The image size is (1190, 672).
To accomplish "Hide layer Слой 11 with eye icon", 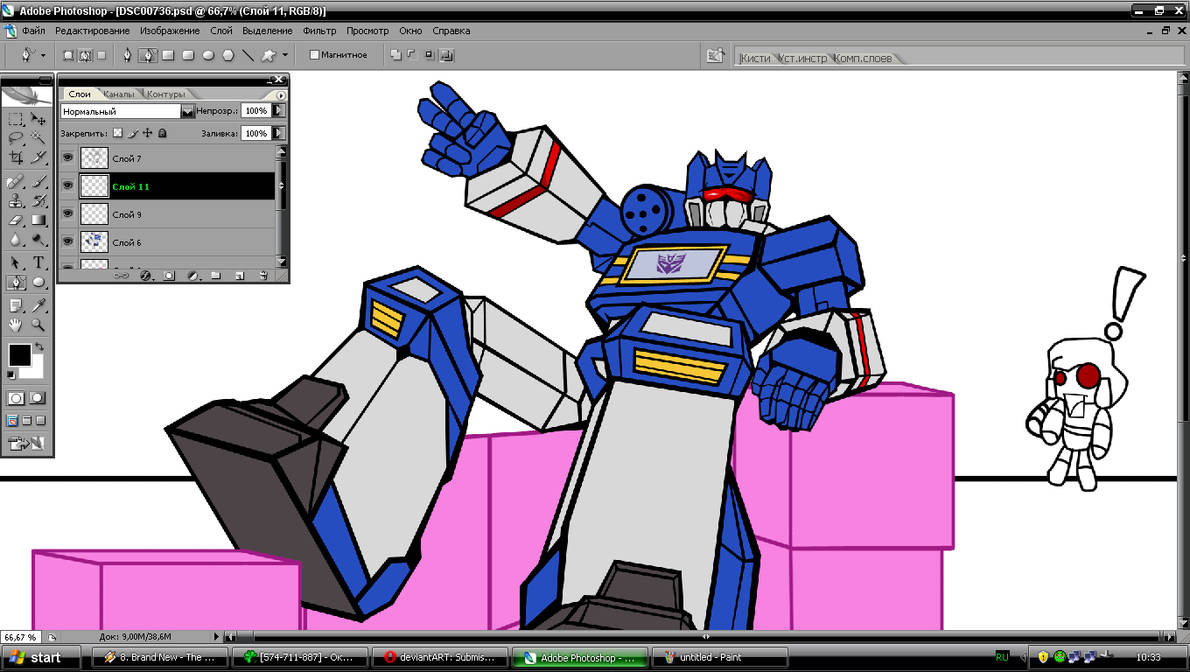I will coord(68,186).
